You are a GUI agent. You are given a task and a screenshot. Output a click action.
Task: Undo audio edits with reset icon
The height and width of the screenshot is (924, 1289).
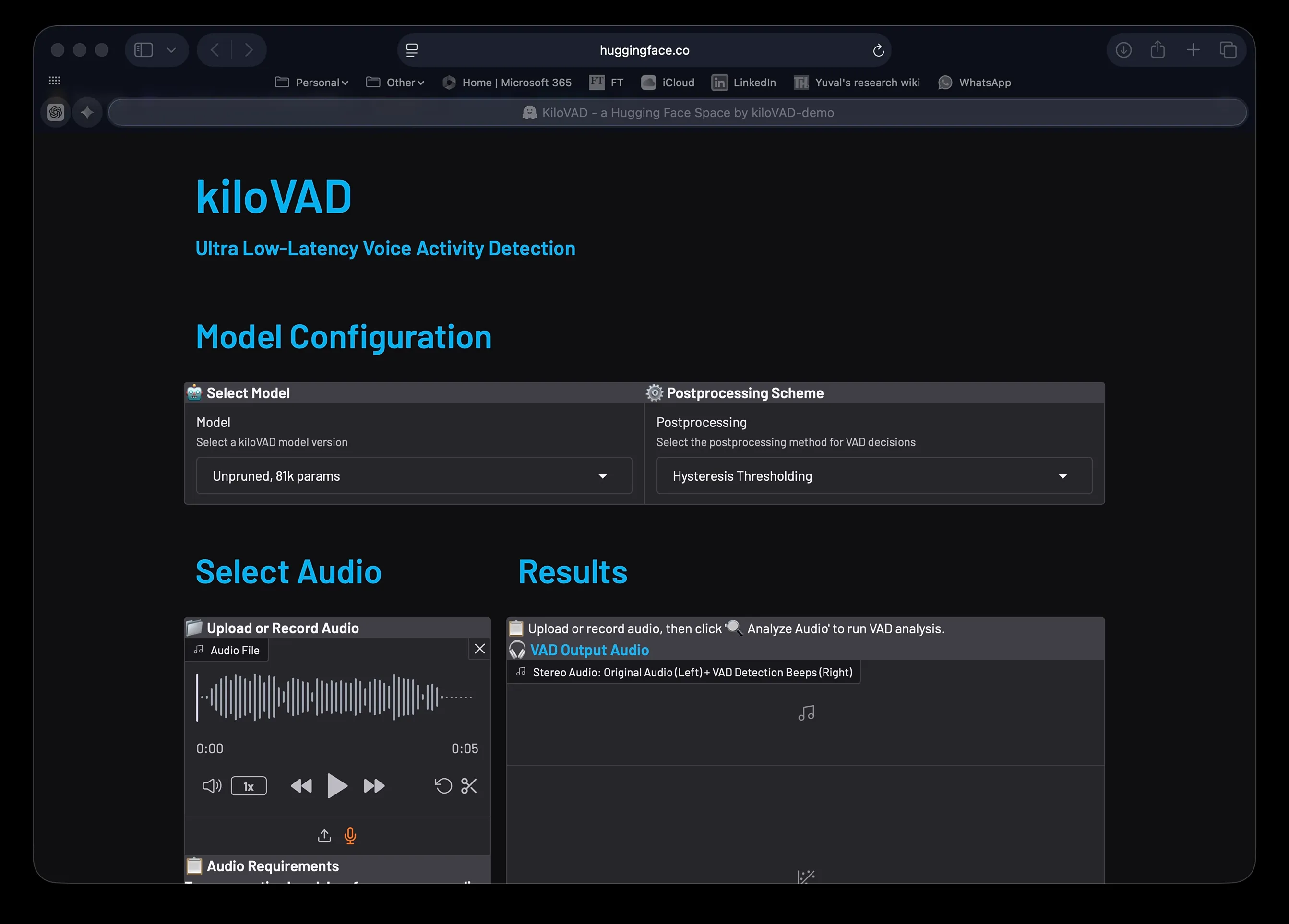[443, 786]
